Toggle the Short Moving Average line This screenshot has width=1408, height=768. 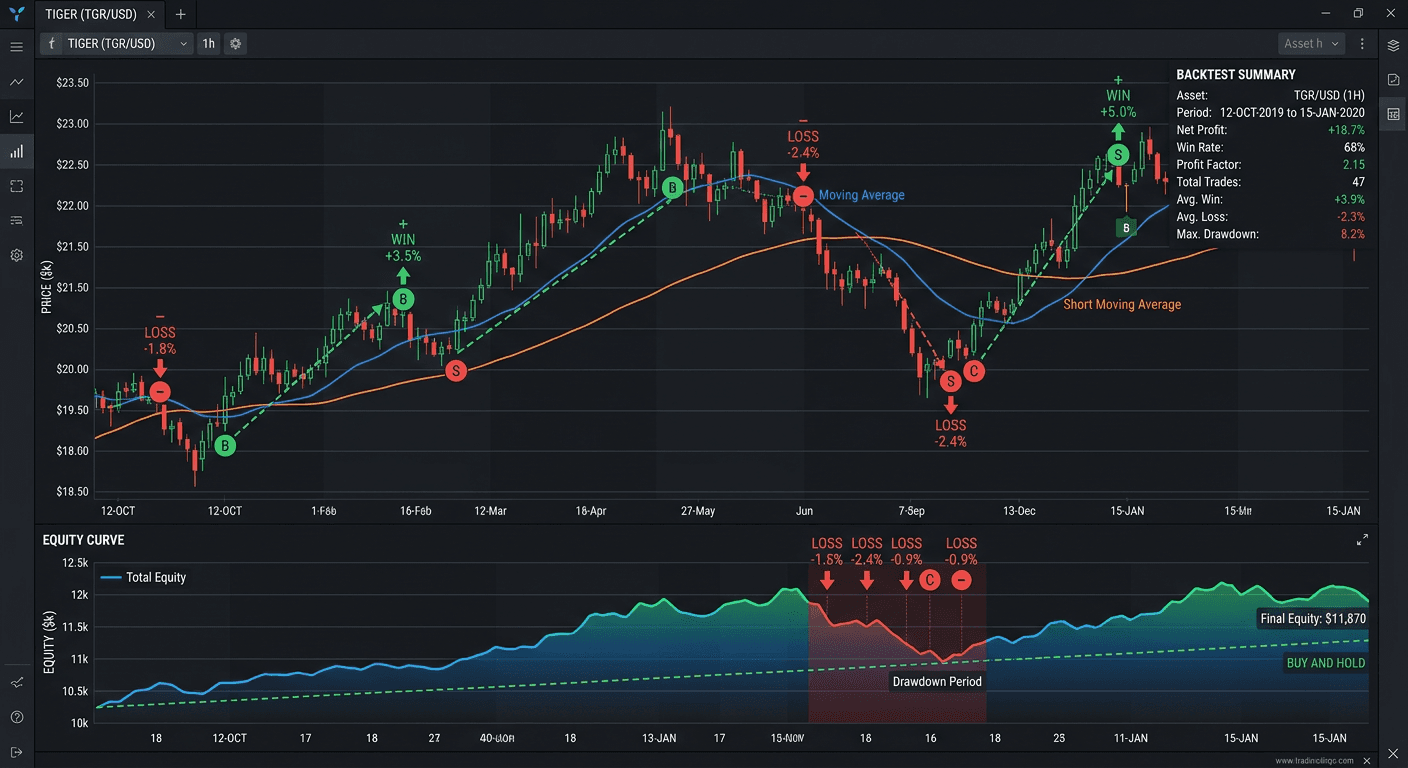1122,304
